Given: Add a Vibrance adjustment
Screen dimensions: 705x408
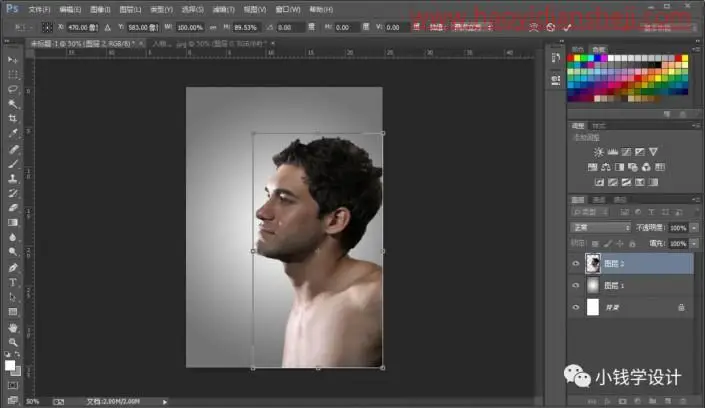Looking at the screenshot, I should (x=653, y=152).
